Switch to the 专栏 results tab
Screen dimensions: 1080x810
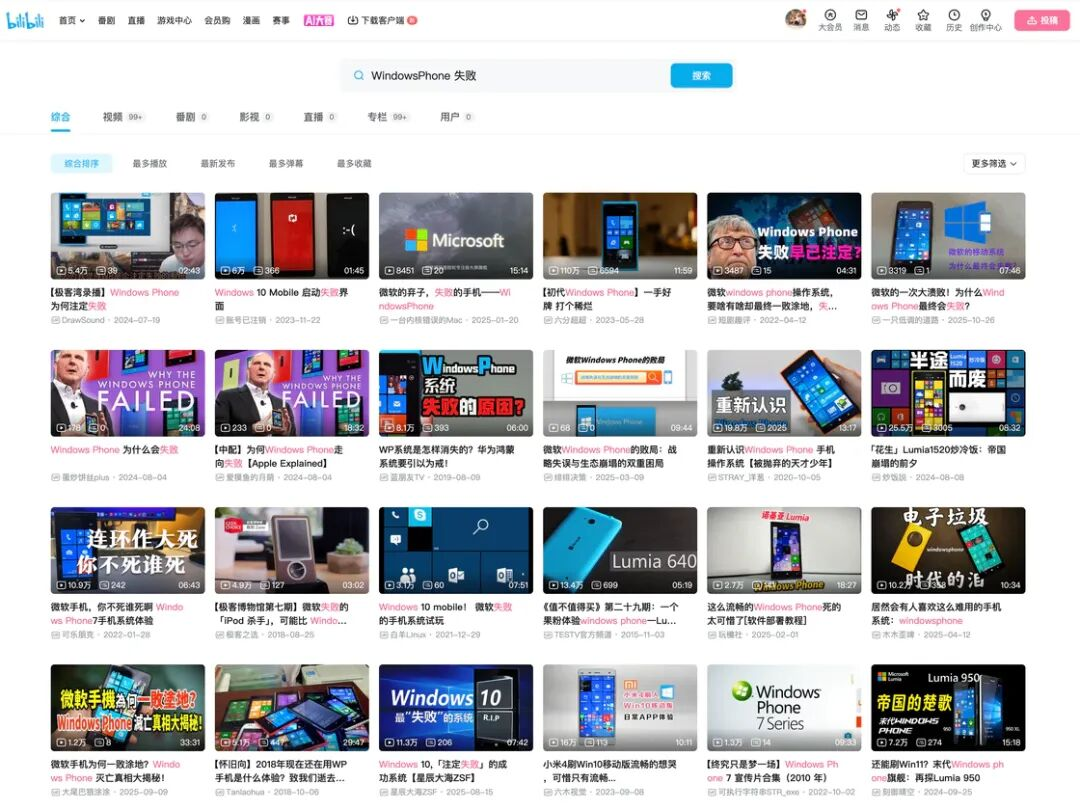click(x=377, y=117)
